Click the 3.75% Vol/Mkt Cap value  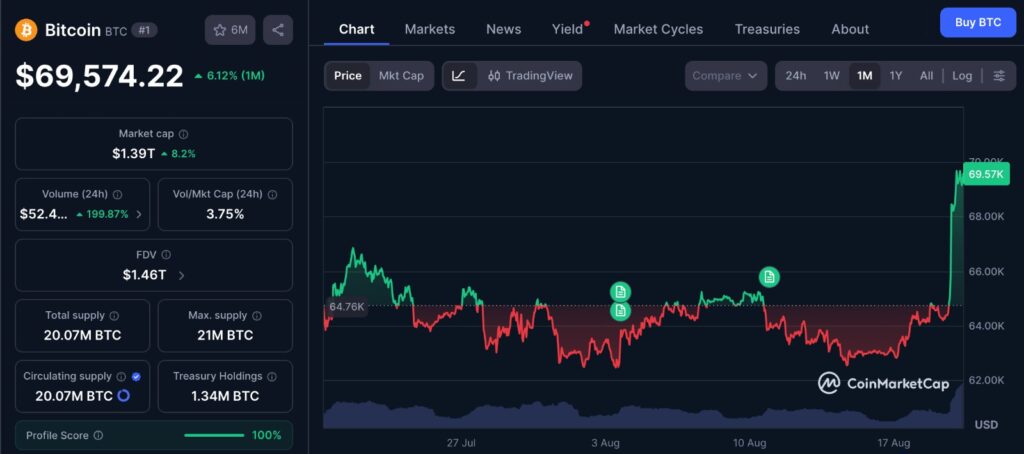click(225, 214)
